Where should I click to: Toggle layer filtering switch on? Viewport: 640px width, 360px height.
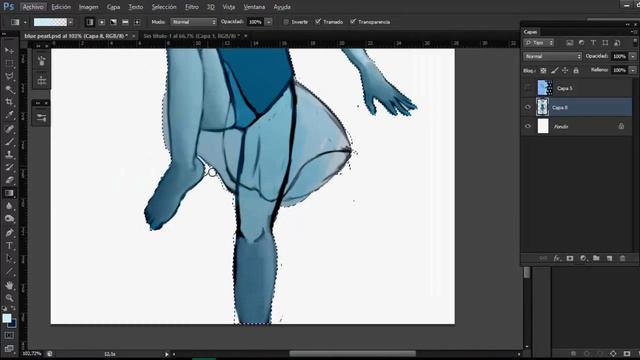(635, 42)
